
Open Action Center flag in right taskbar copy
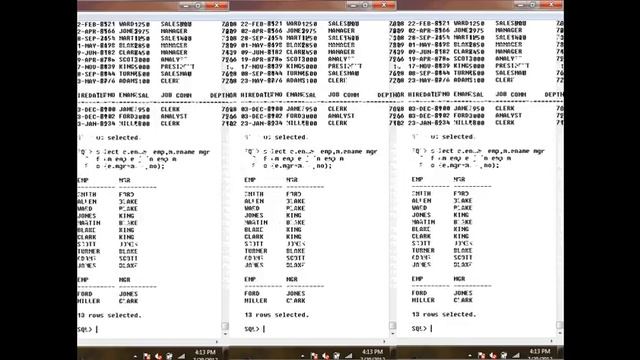(x=482, y=356)
